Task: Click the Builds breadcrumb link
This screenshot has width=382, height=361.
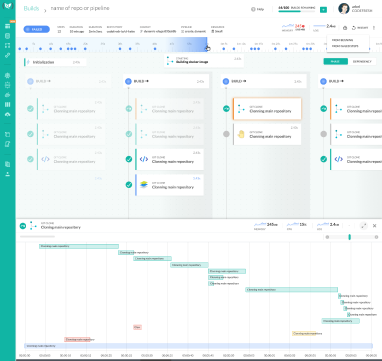Action: tap(31, 9)
